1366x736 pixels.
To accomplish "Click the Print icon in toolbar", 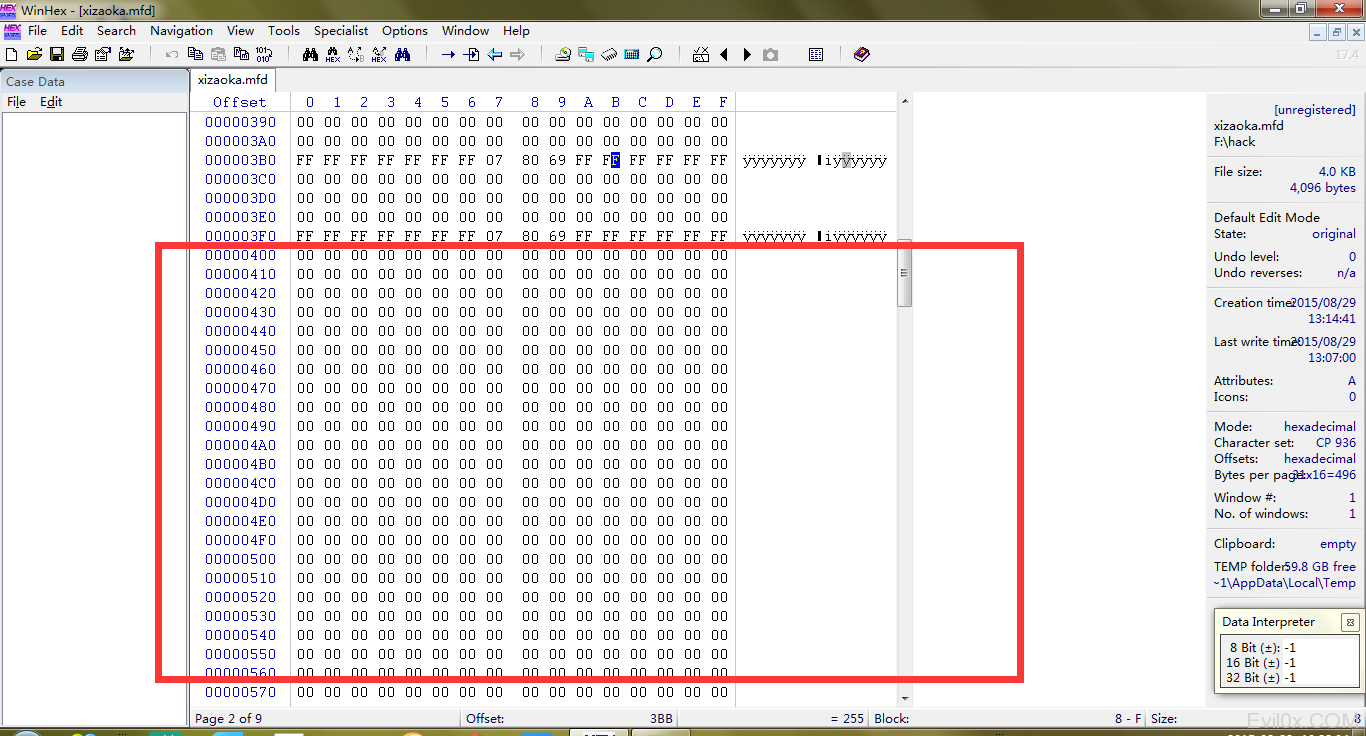I will (x=80, y=54).
